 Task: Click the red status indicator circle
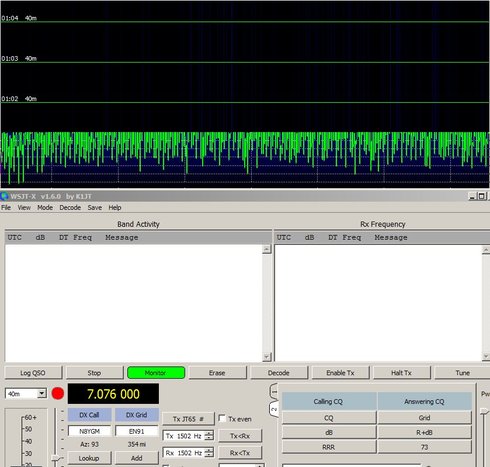[x=58, y=394]
